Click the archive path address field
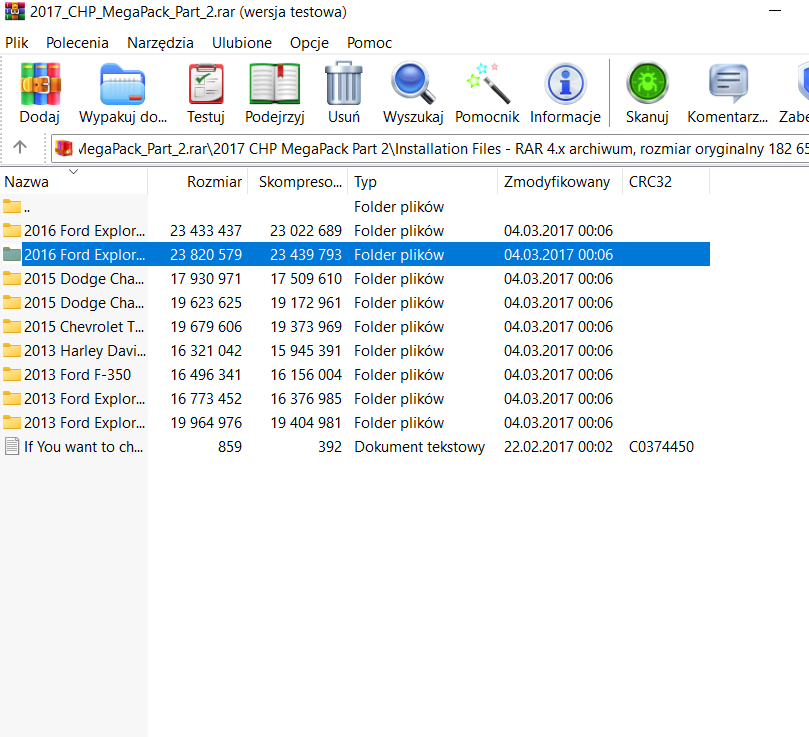Viewport: 809px width, 737px height. 430,149
